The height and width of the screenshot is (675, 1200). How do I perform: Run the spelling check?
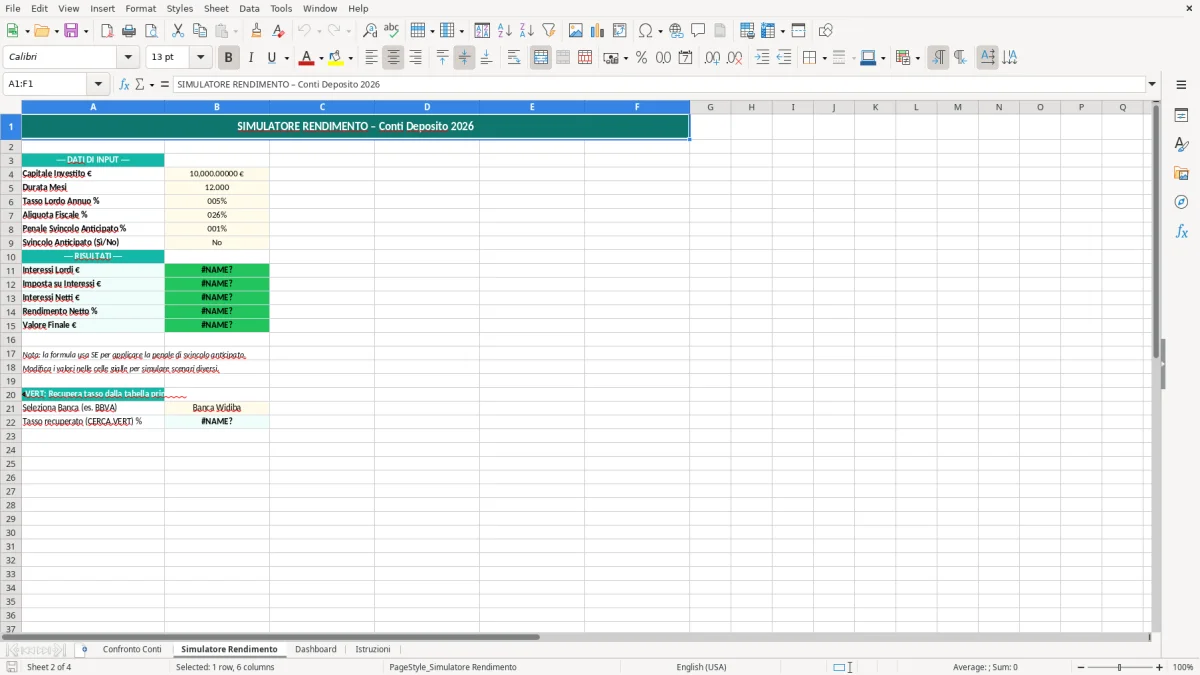[392, 31]
